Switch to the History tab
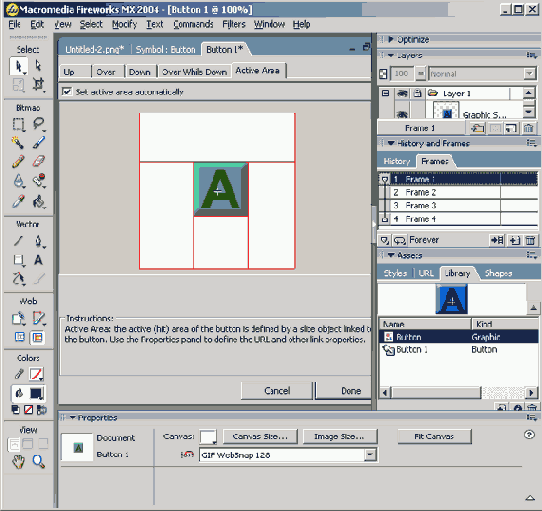This screenshot has height=511, width=542. point(397,161)
